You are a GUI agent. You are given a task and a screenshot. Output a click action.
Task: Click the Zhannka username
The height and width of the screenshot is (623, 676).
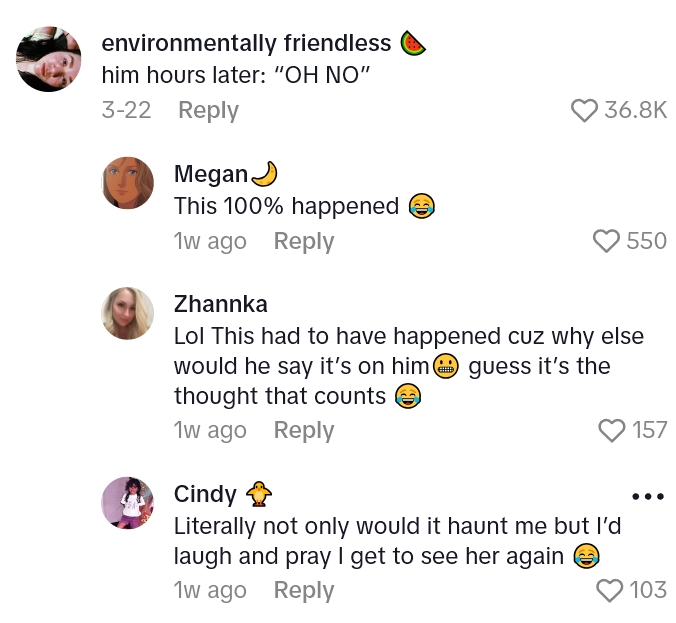click(221, 304)
